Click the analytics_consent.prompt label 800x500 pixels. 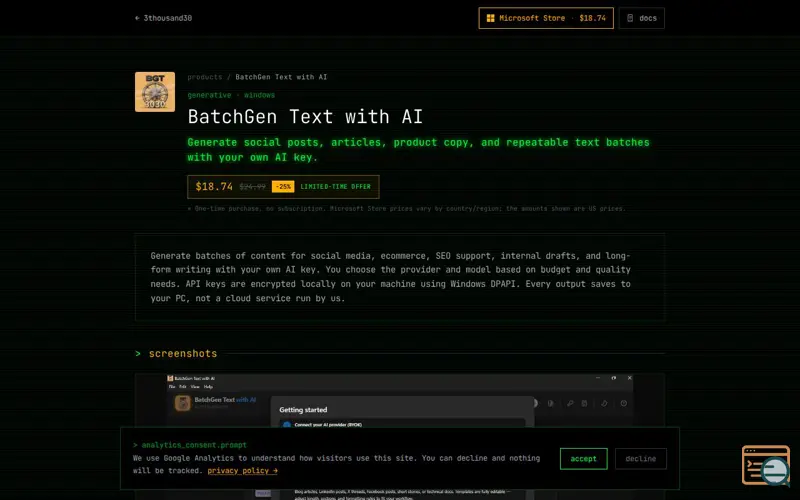coord(194,445)
